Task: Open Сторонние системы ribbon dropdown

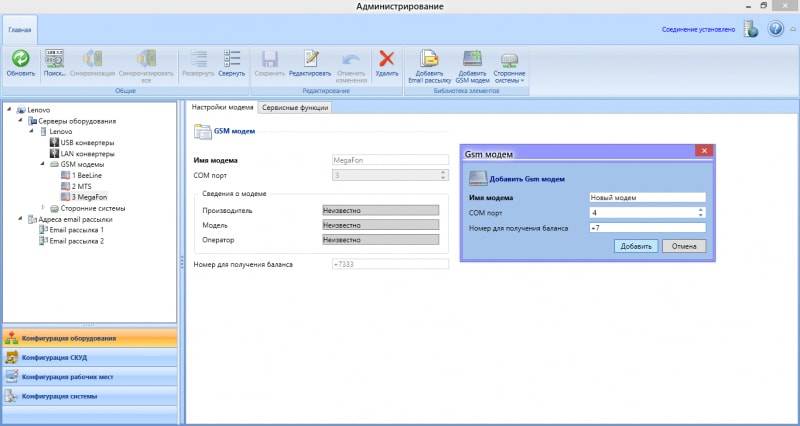Action: 509,64
